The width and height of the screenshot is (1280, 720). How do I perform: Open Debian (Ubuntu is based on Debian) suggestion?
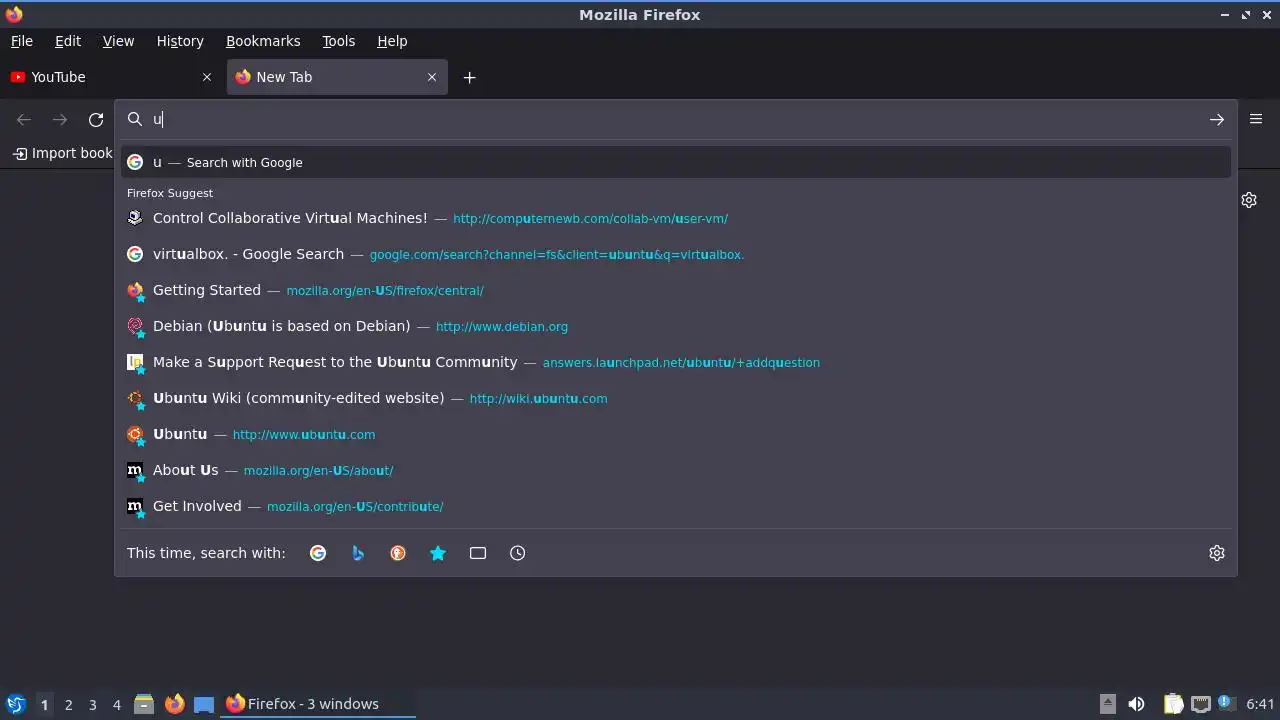point(676,326)
